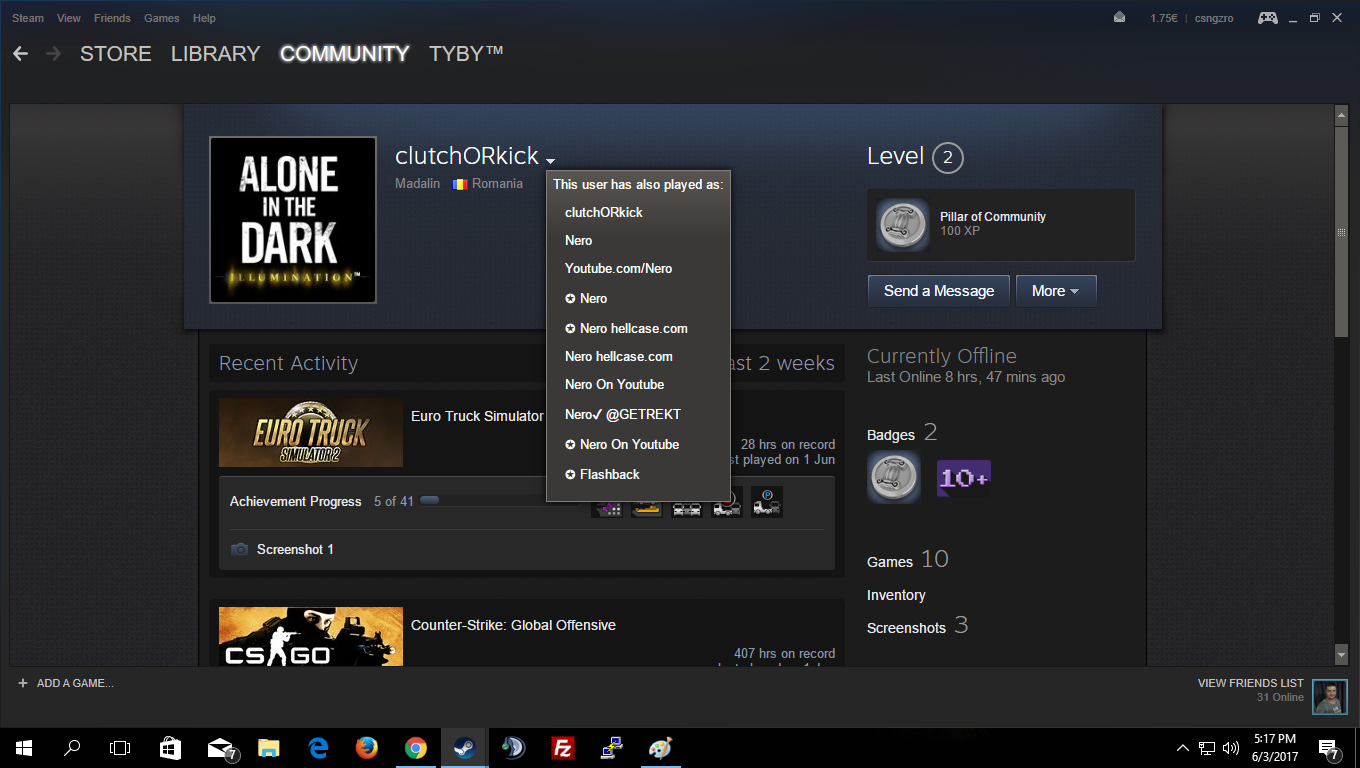Open the csngzro account dropdown

point(1212,18)
